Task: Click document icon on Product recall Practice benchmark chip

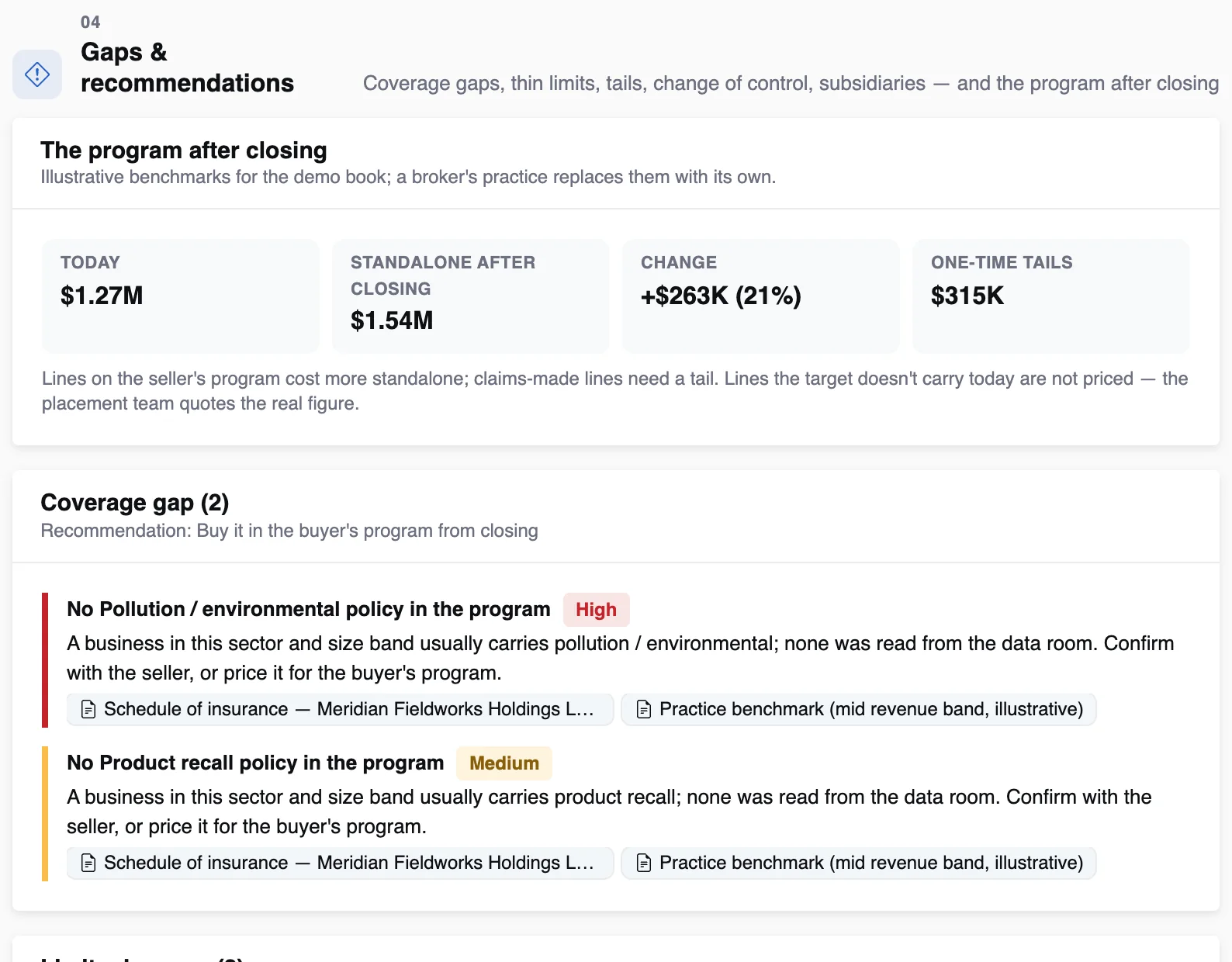Action: (x=644, y=863)
